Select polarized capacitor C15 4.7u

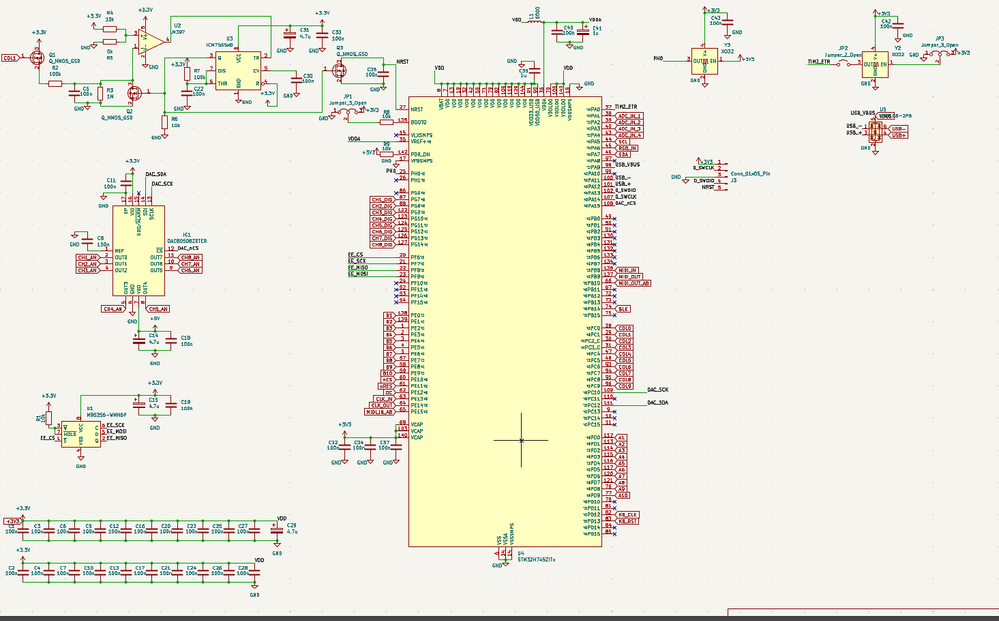pyautogui.click(x=138, y=404)
